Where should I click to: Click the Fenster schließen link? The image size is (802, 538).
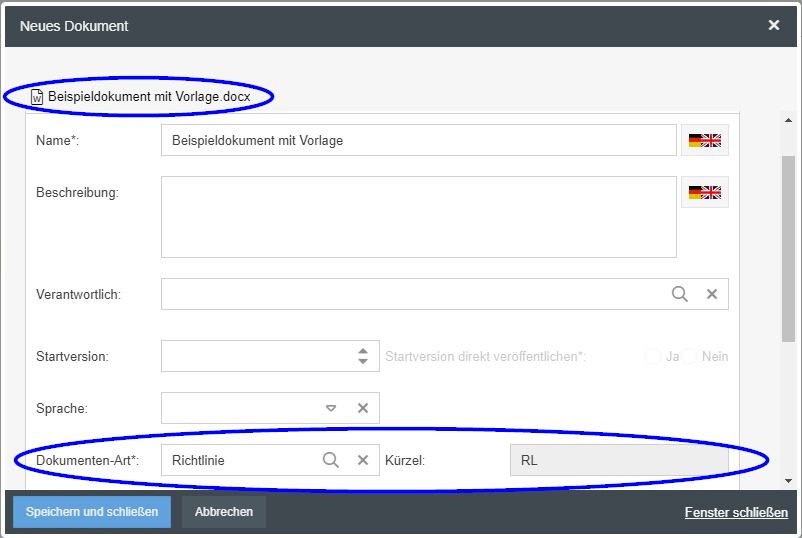pyautogui.click(x=736, y=512)
